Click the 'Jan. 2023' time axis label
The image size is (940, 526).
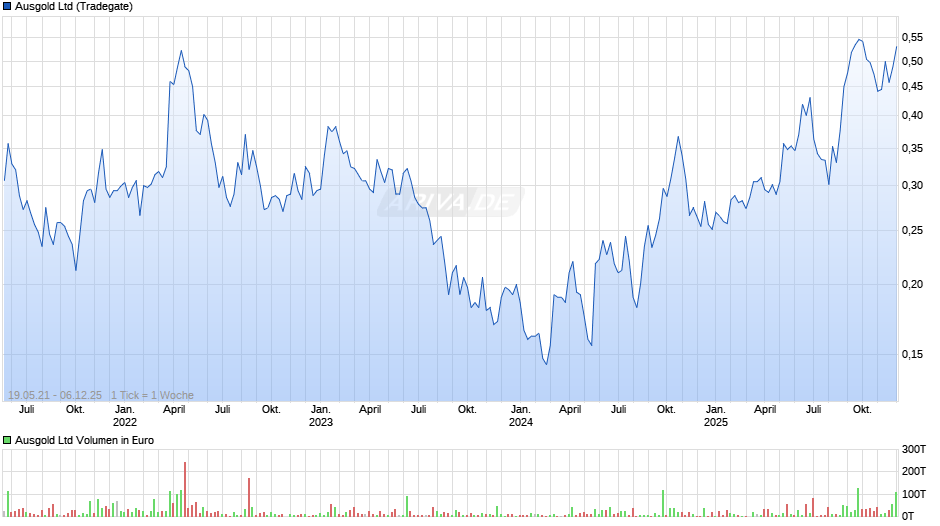[321, 416]
